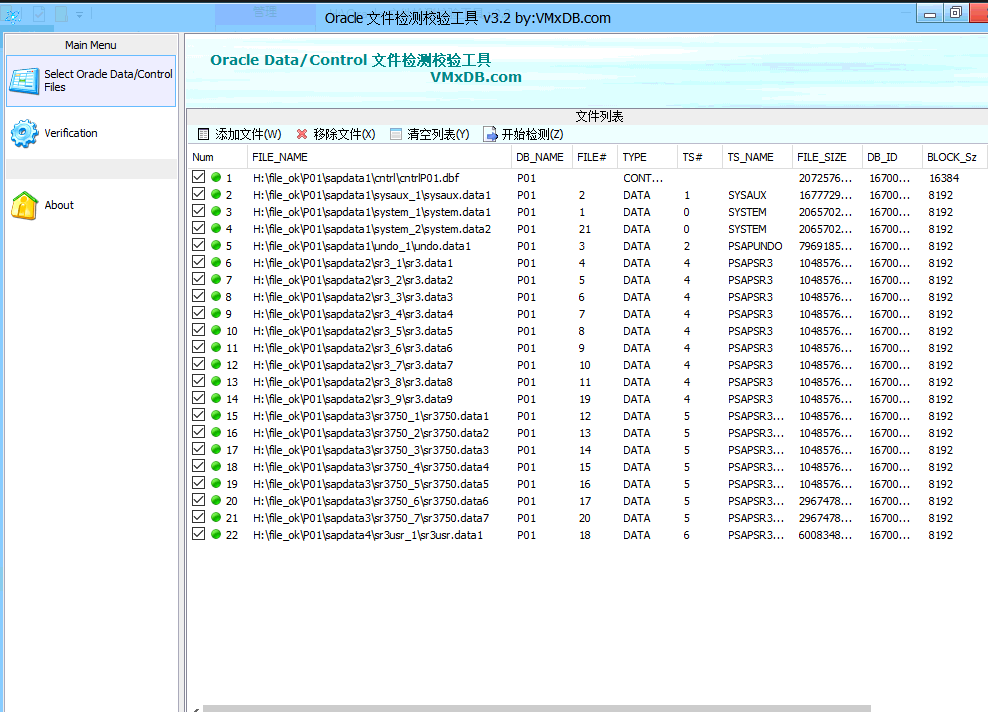
Task: Sort by FILE_NAME column header
Action: [x=379, y=157]
